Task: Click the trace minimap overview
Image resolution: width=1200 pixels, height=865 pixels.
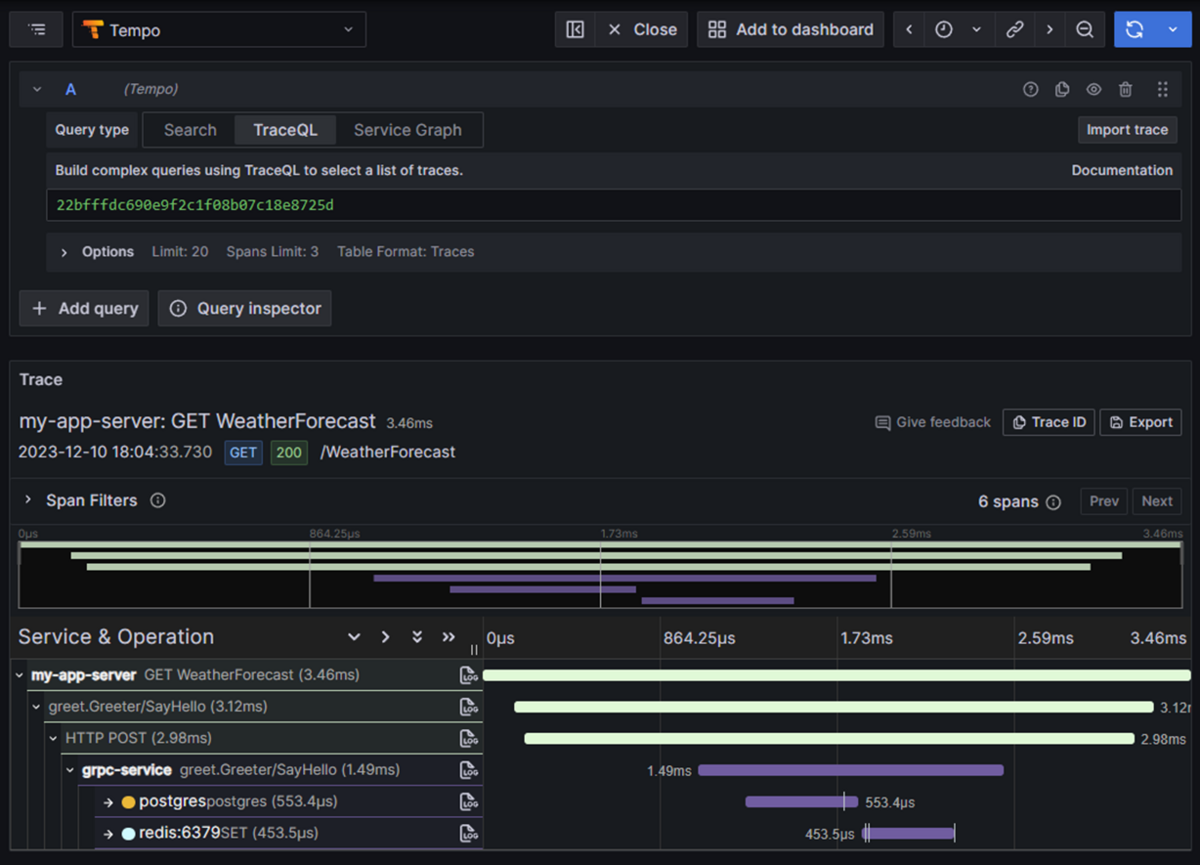Action: click(600, 574)
